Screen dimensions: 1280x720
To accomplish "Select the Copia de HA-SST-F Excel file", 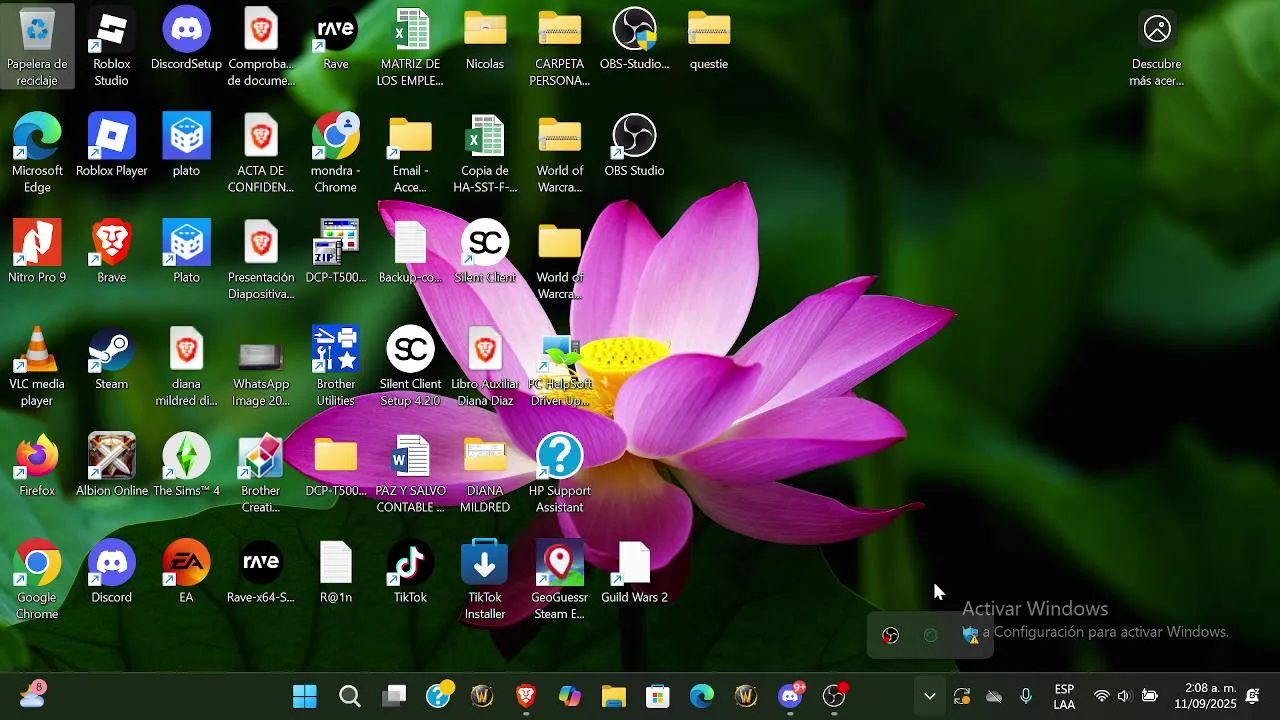I will (x=485, y=153).
